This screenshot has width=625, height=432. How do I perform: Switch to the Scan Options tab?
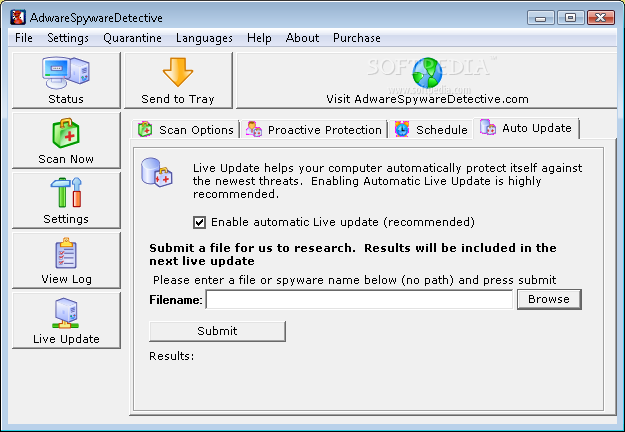coord(185,130)
